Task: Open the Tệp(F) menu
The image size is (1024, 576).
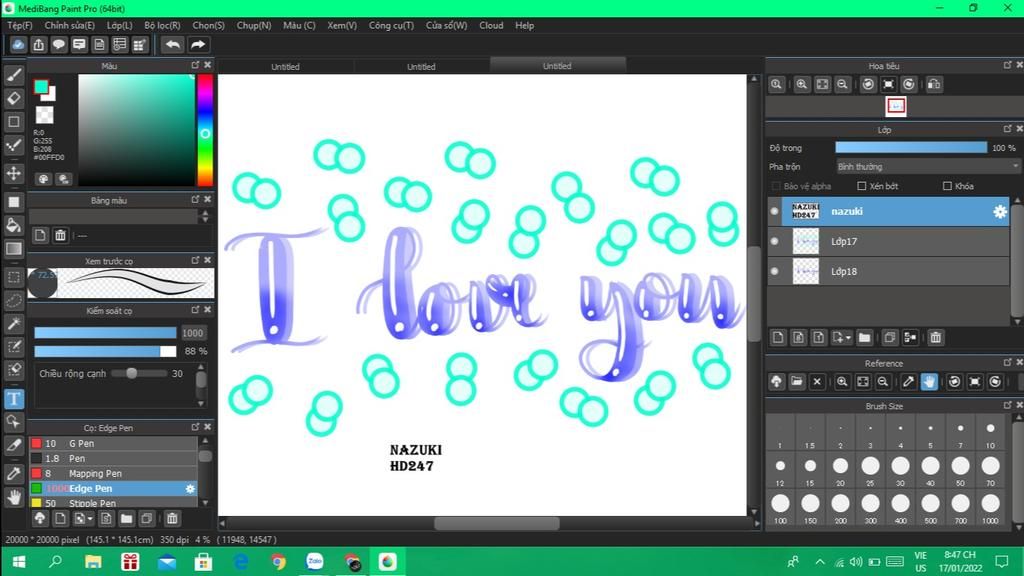Action: click(20, 25)
